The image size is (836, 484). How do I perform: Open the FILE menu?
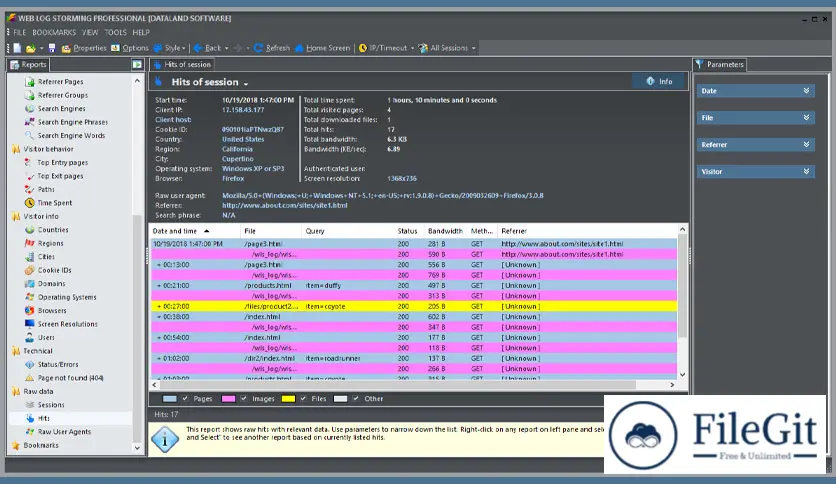click(20, 33)
